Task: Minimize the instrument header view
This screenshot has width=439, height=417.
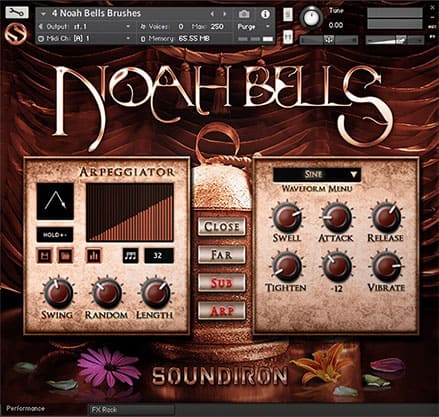Action: tap(433, 17)
